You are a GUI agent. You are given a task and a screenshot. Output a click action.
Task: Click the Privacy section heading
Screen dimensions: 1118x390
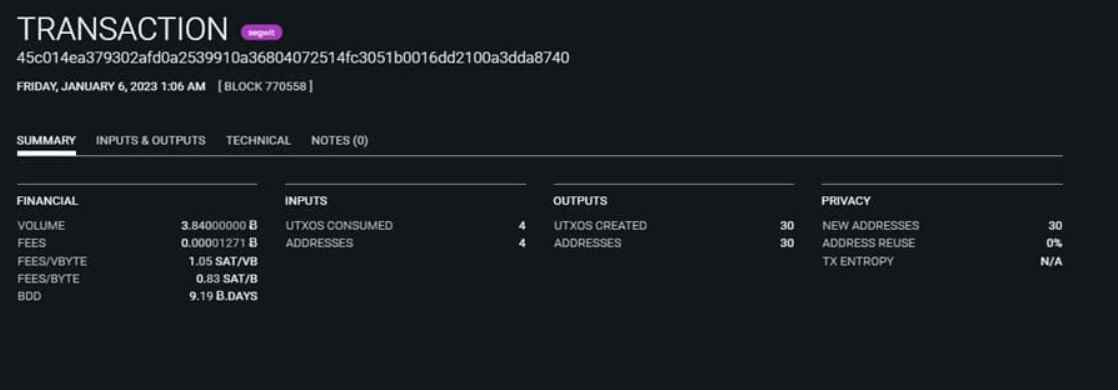[x=846, y=201]
